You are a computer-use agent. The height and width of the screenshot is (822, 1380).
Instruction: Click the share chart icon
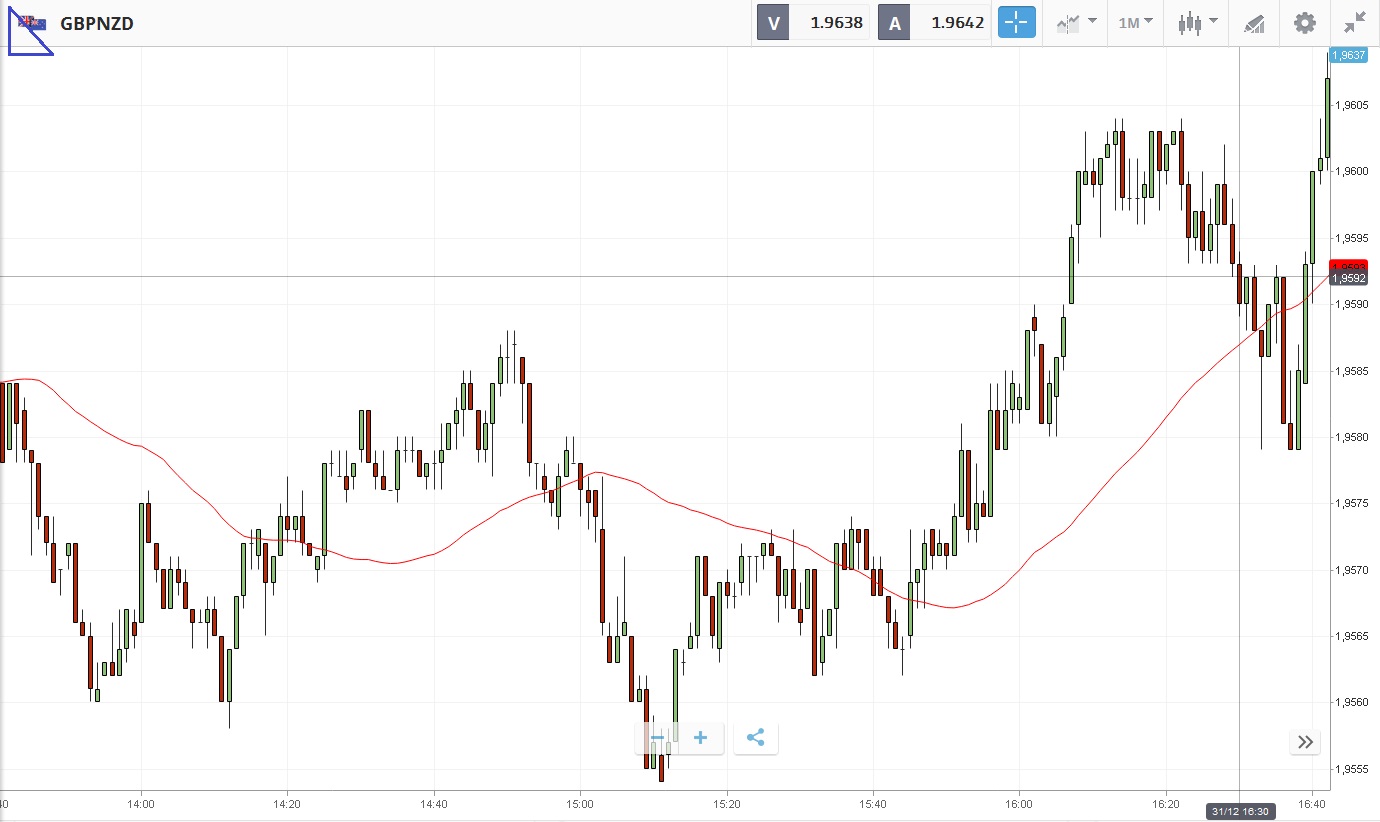[756, 738]
